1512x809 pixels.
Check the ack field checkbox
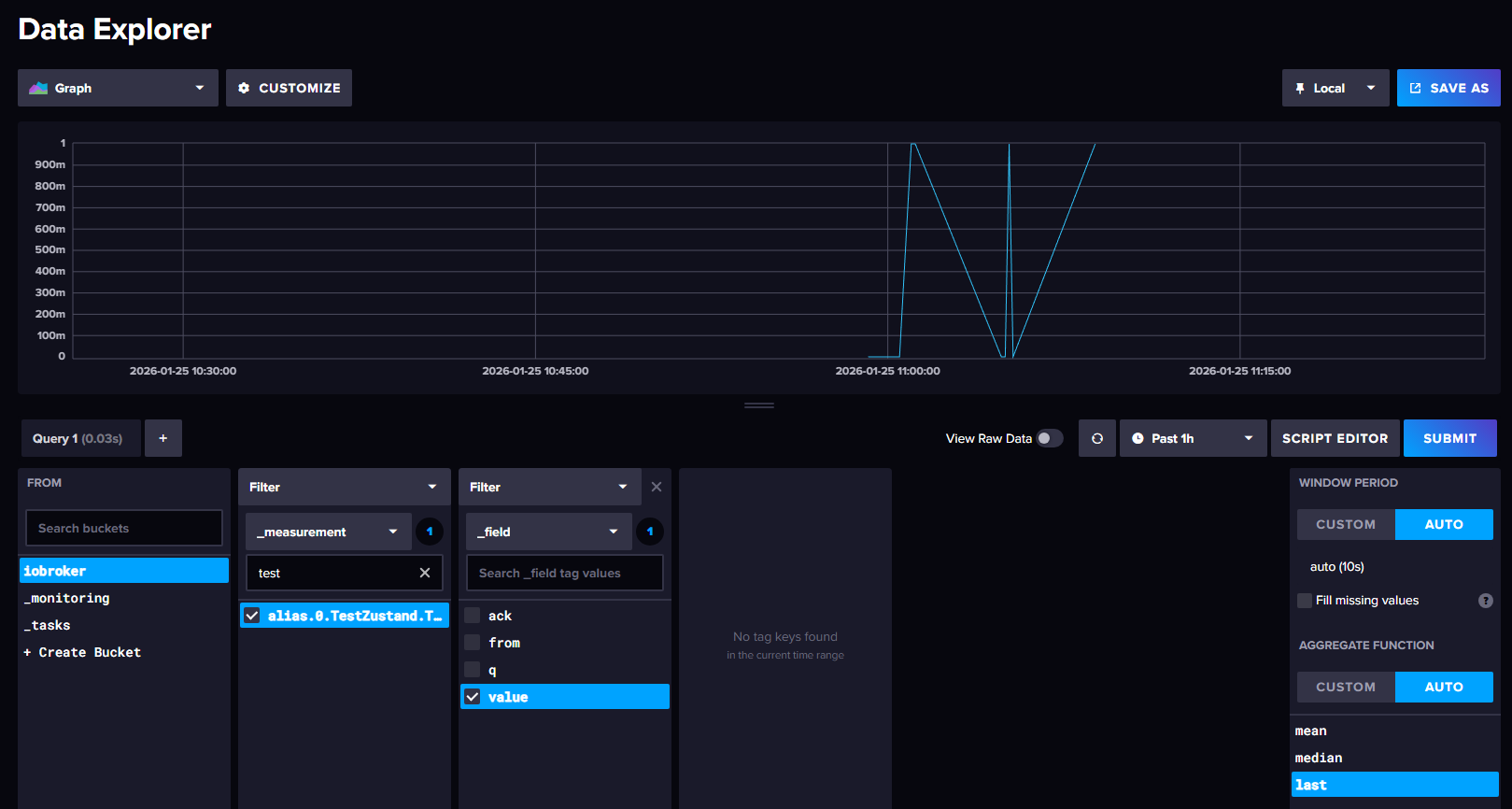[x=473, y=616]
